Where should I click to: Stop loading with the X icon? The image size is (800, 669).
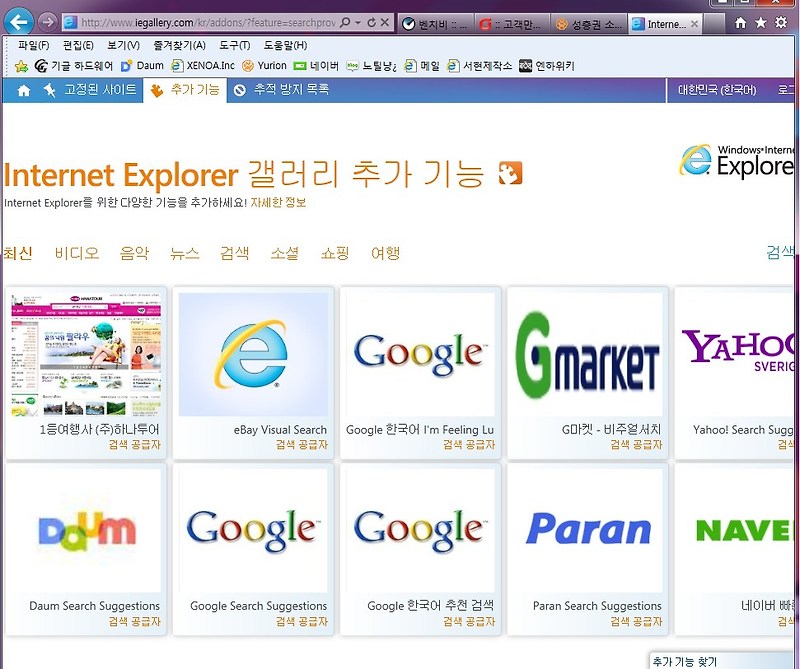[385, 22]
